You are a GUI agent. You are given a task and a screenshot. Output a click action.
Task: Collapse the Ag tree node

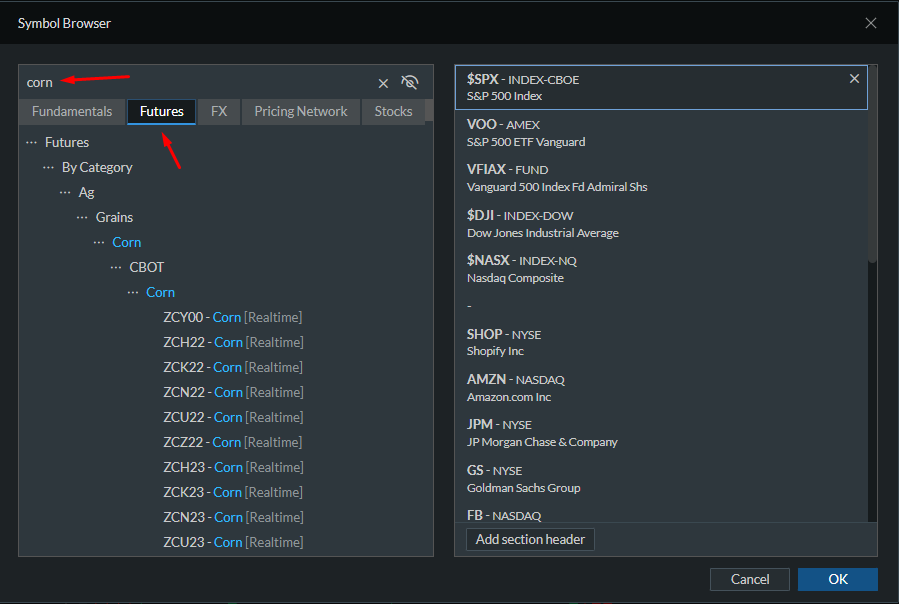pyautogui.click(x=65, y=193)
